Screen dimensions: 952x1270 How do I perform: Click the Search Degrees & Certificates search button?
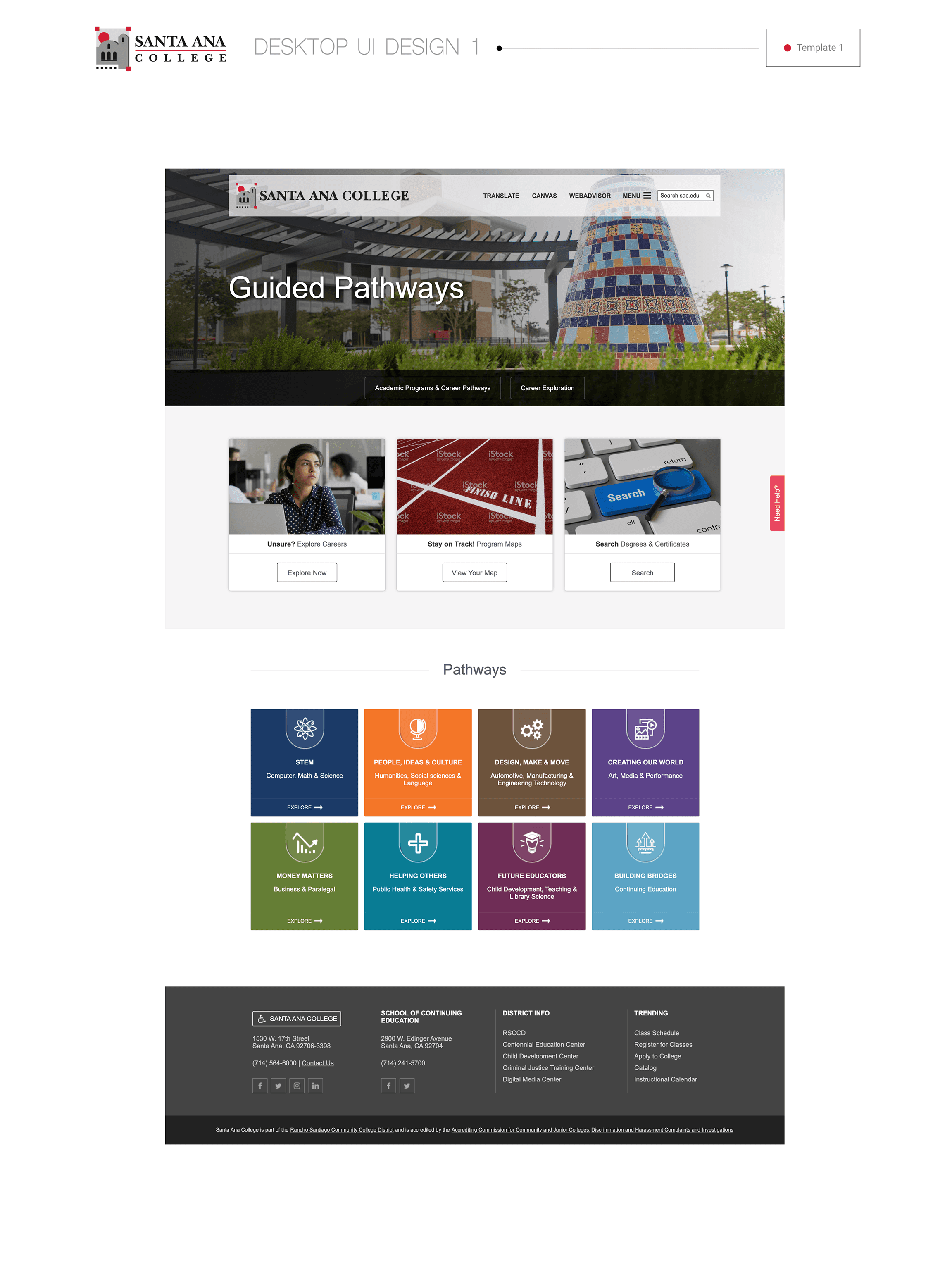click(x=641, y=572)
